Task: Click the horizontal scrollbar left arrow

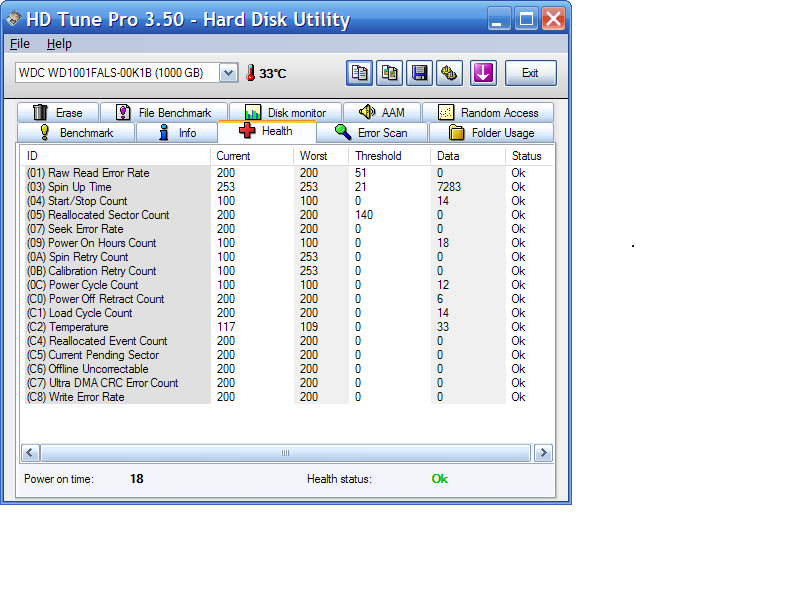Action: click(x=30, y=453)
